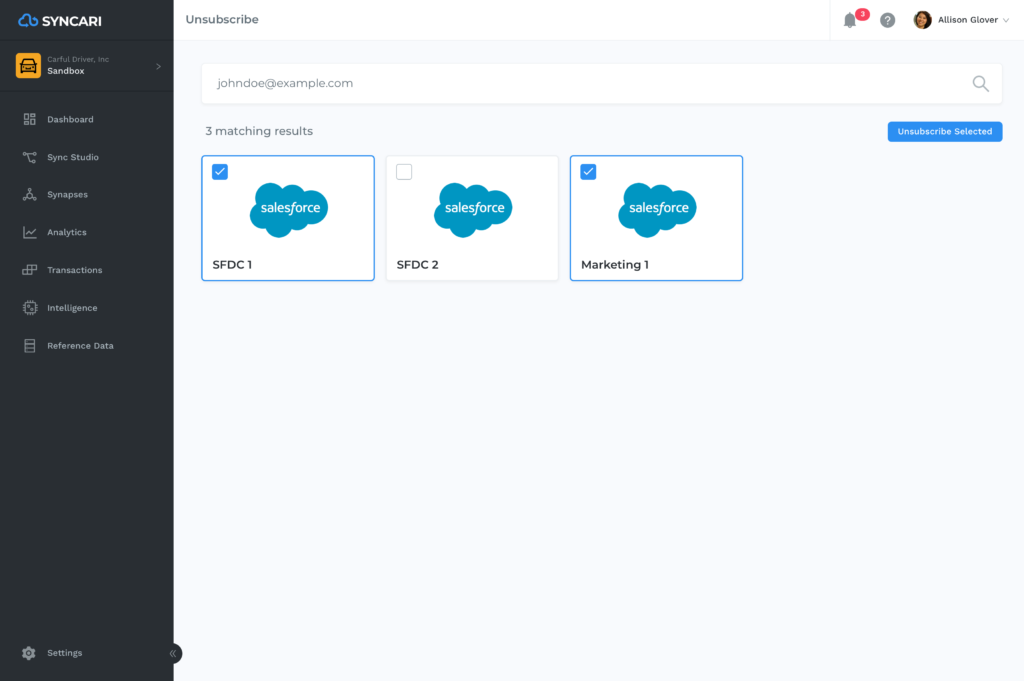1024x681 pixels.
Task: Go to Sync Studio
Action: coord(72,157)
